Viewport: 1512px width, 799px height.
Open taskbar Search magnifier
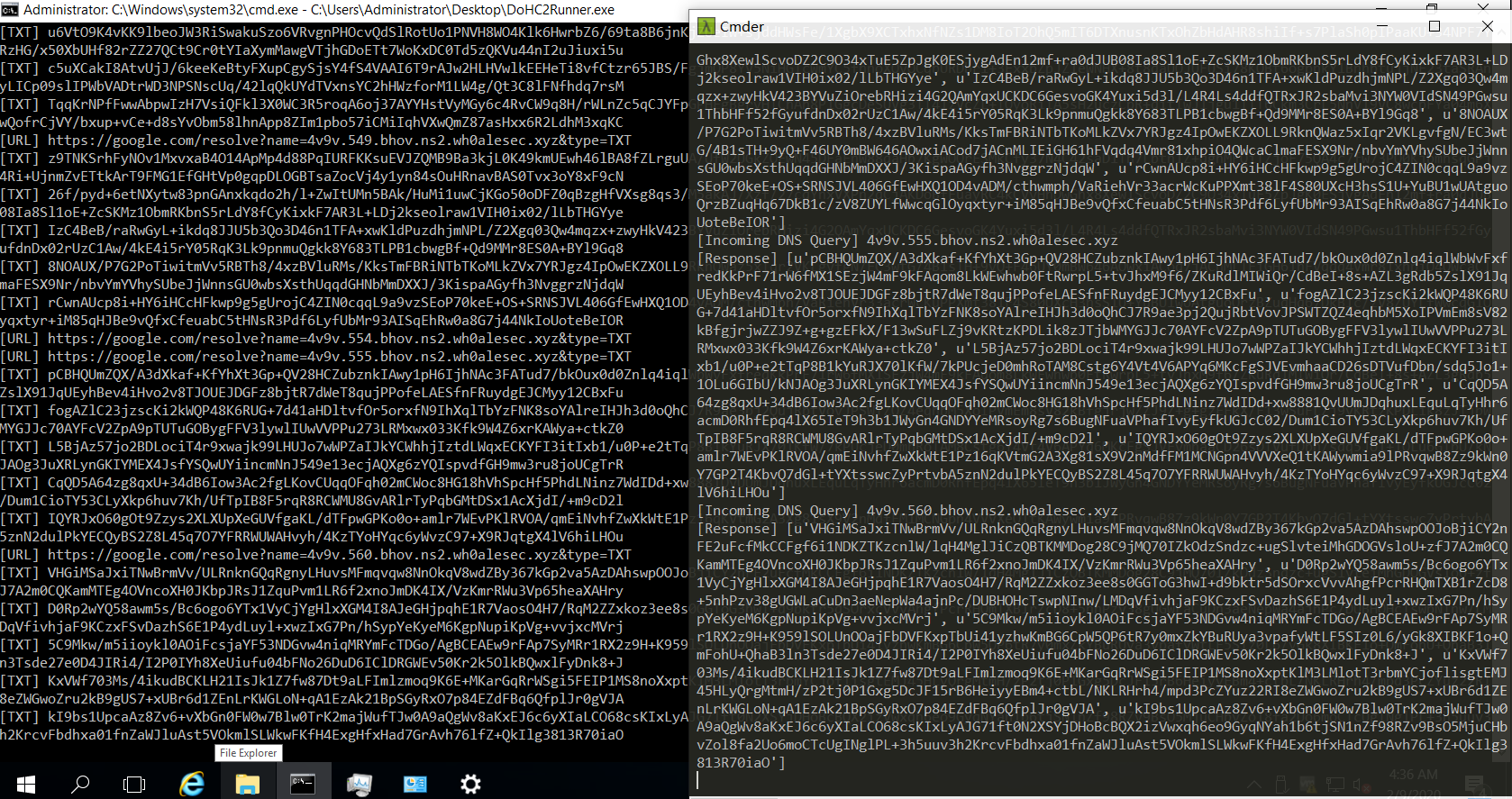[80, 784]
